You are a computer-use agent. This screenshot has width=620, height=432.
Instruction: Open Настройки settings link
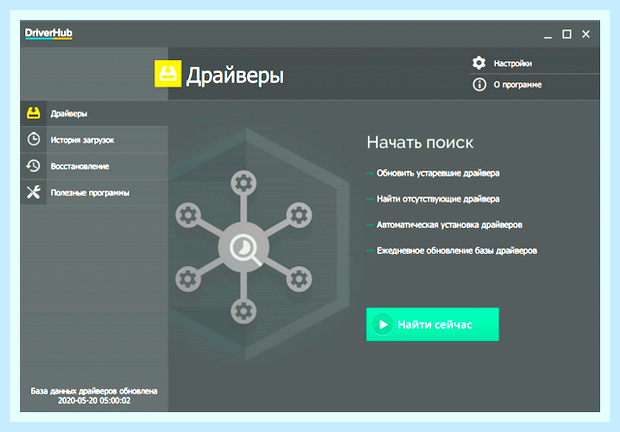[512, 63]
